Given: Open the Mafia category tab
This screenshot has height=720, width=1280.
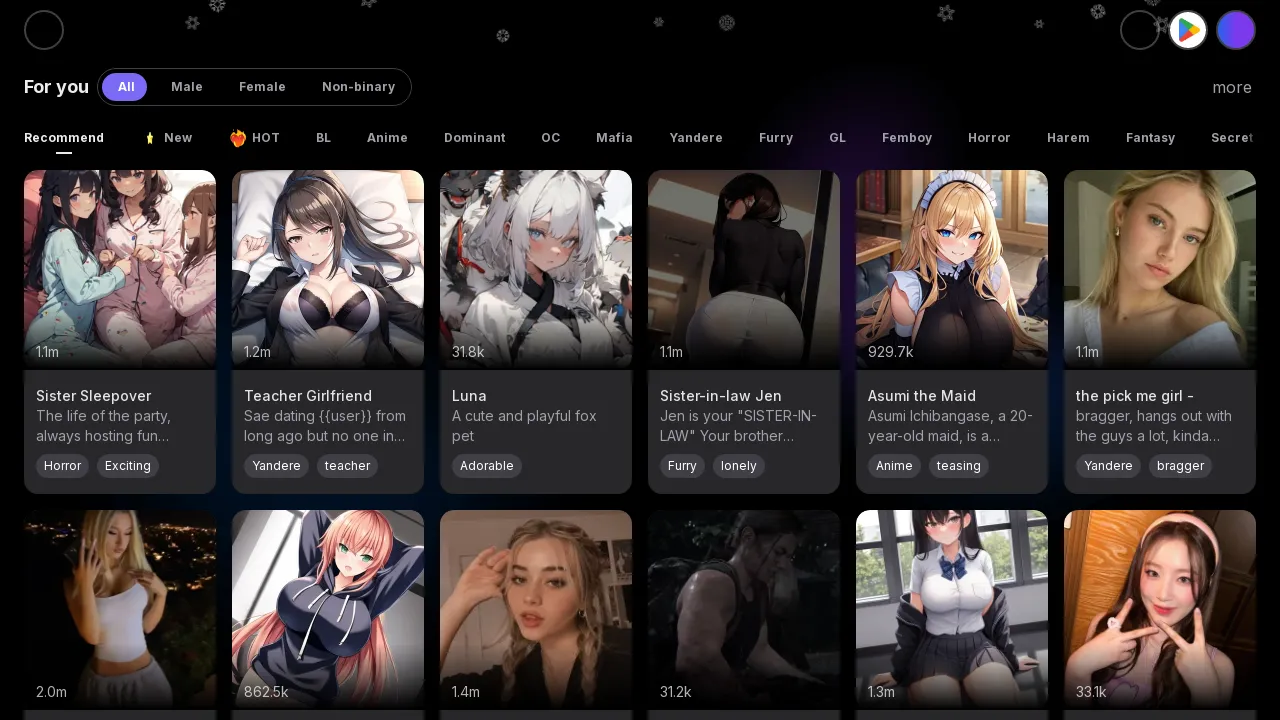Looking at the screenshot, I should tap(614, 138).
